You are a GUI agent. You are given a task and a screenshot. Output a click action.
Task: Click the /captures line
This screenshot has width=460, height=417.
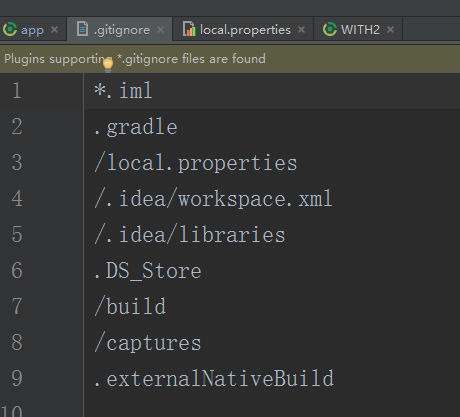click(148, 342)
